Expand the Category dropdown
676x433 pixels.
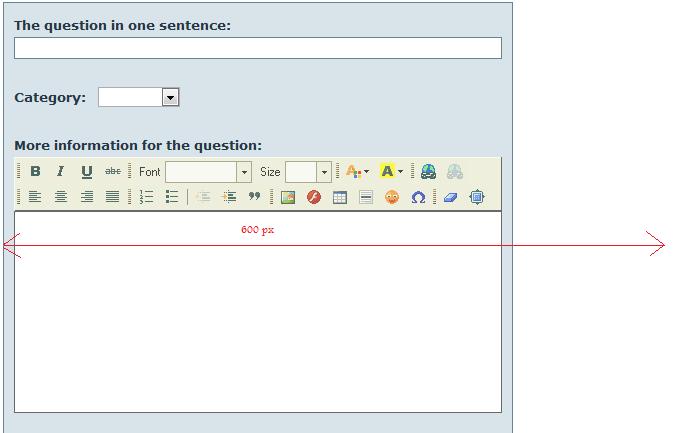170,97
